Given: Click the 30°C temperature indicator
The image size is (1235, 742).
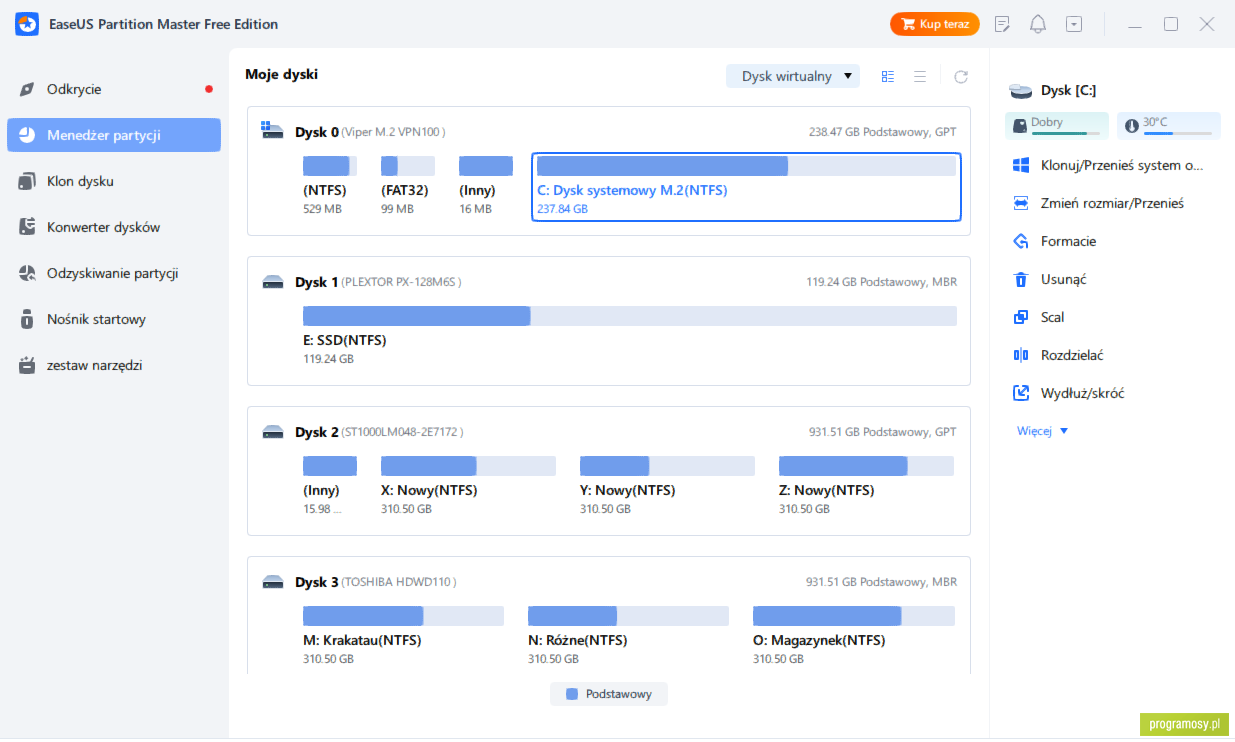Looking at the screenshot, I should [x=1169, y=125].
